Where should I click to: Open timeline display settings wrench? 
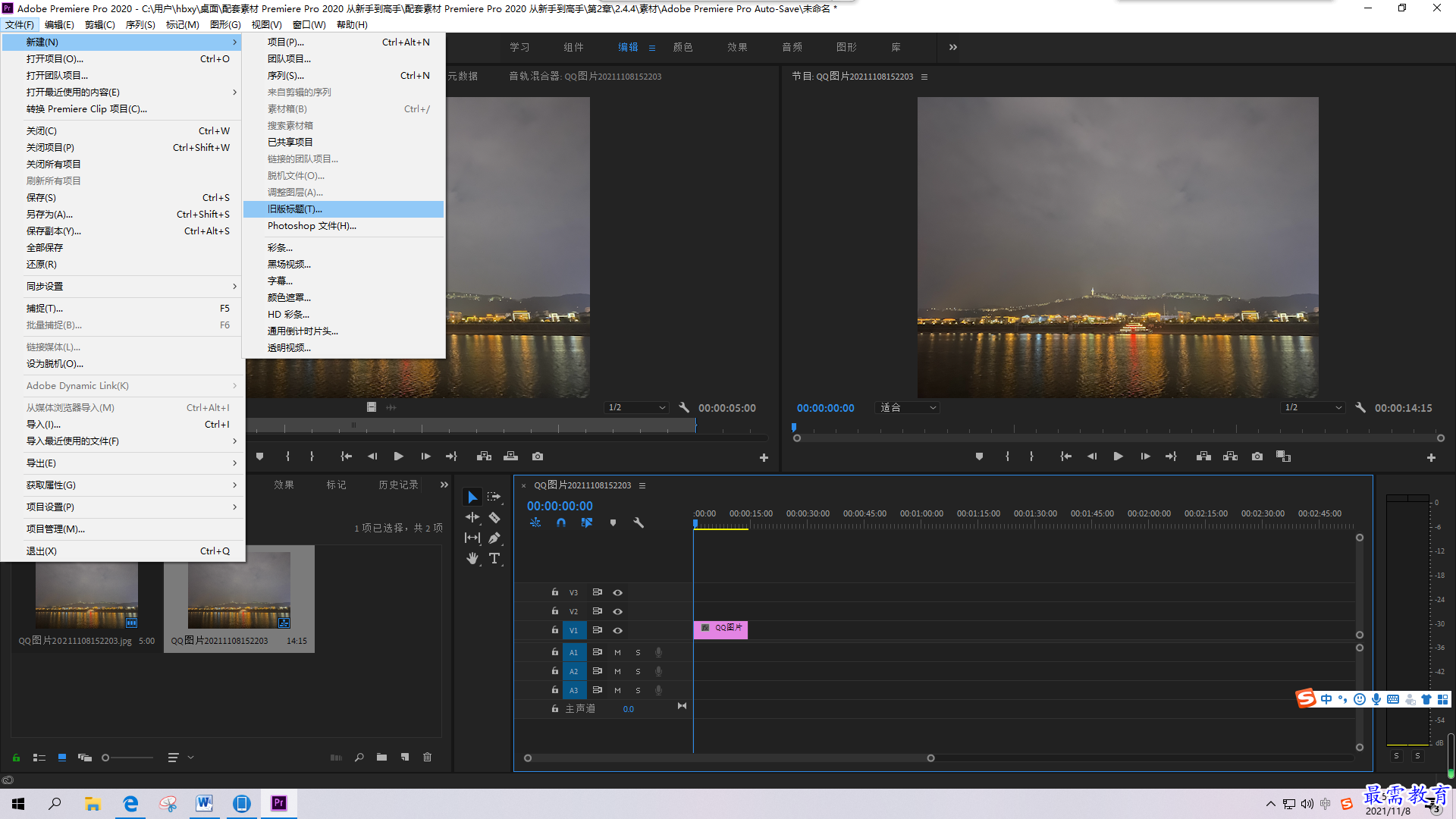click(x=639, y=522)
